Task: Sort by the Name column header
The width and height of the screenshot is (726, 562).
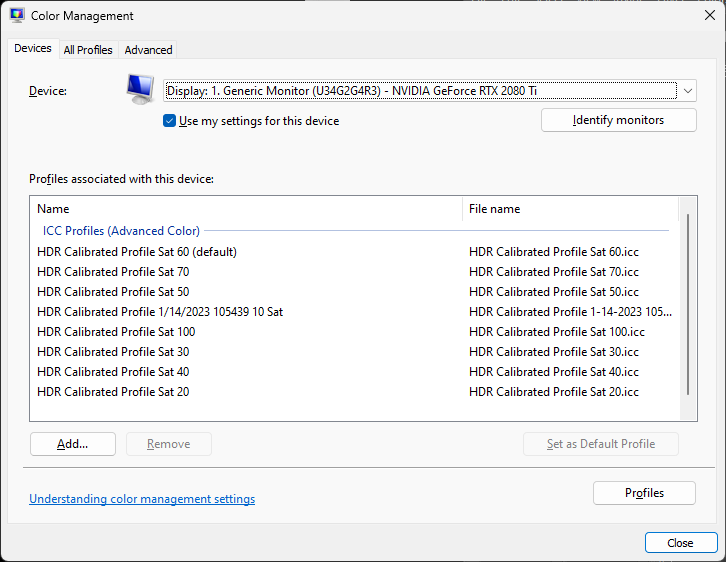Action: (247, 209)
